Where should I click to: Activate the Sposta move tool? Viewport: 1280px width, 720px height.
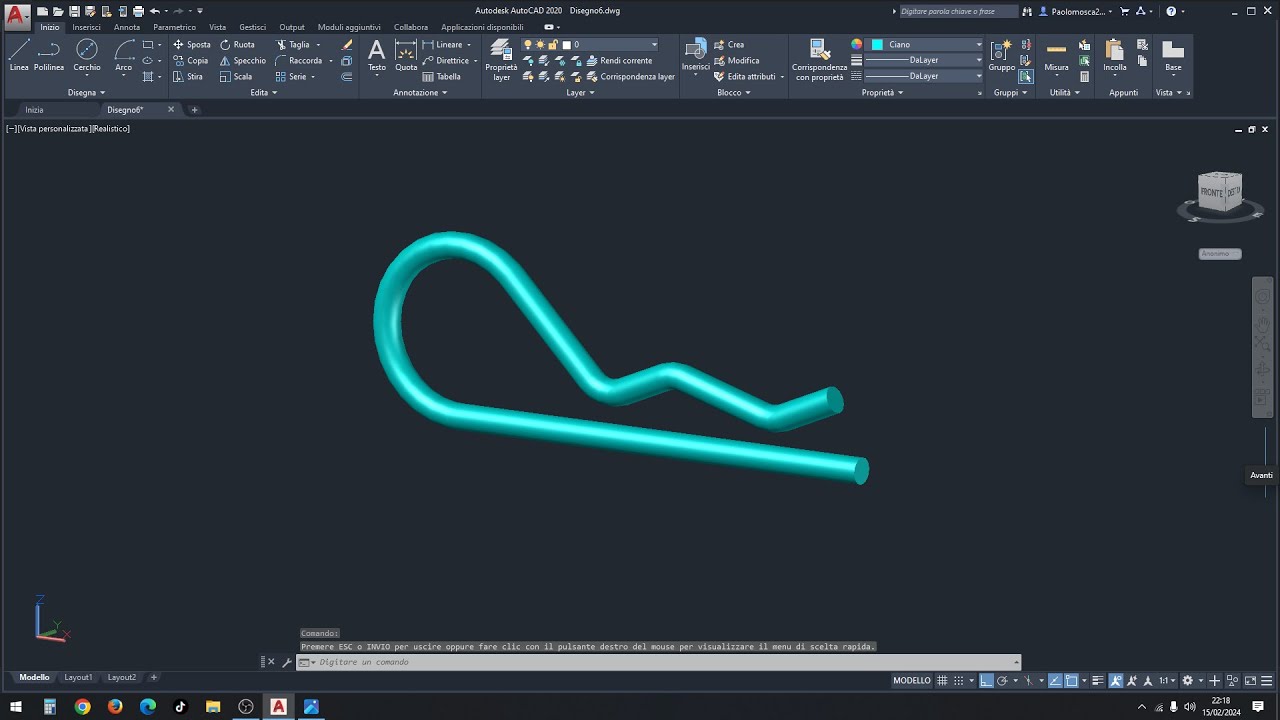tap(191, 45)
